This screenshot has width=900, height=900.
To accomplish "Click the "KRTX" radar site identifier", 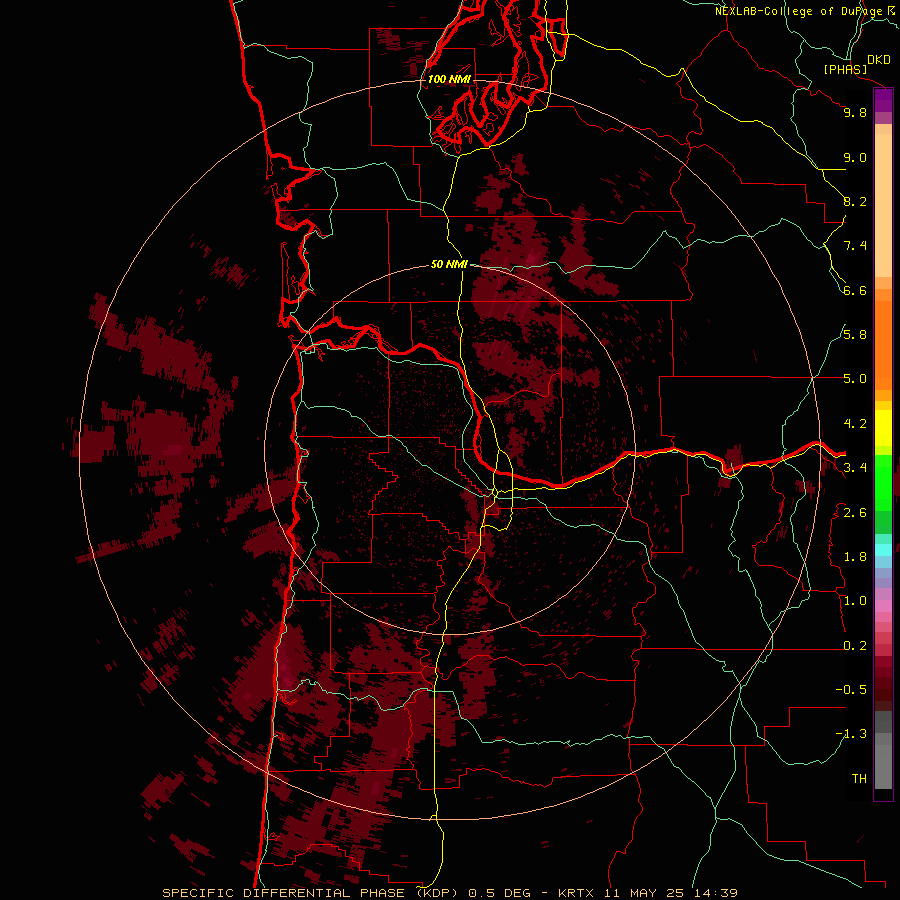I will tap(577, 893).
